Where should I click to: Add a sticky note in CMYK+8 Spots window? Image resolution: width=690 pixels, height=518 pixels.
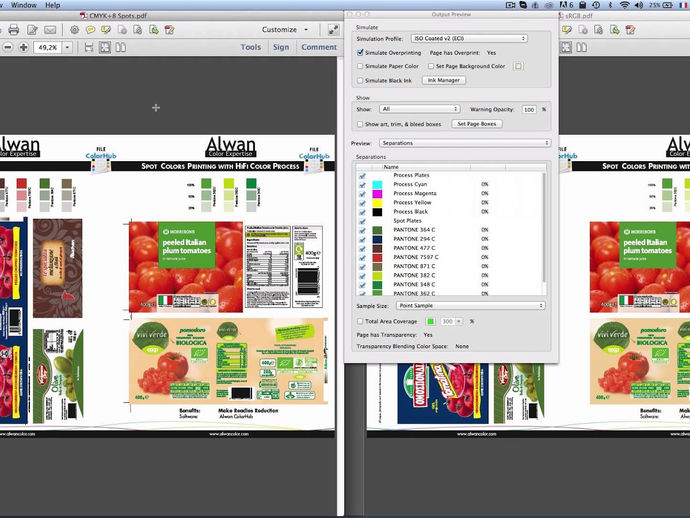[x=90, y=29]
